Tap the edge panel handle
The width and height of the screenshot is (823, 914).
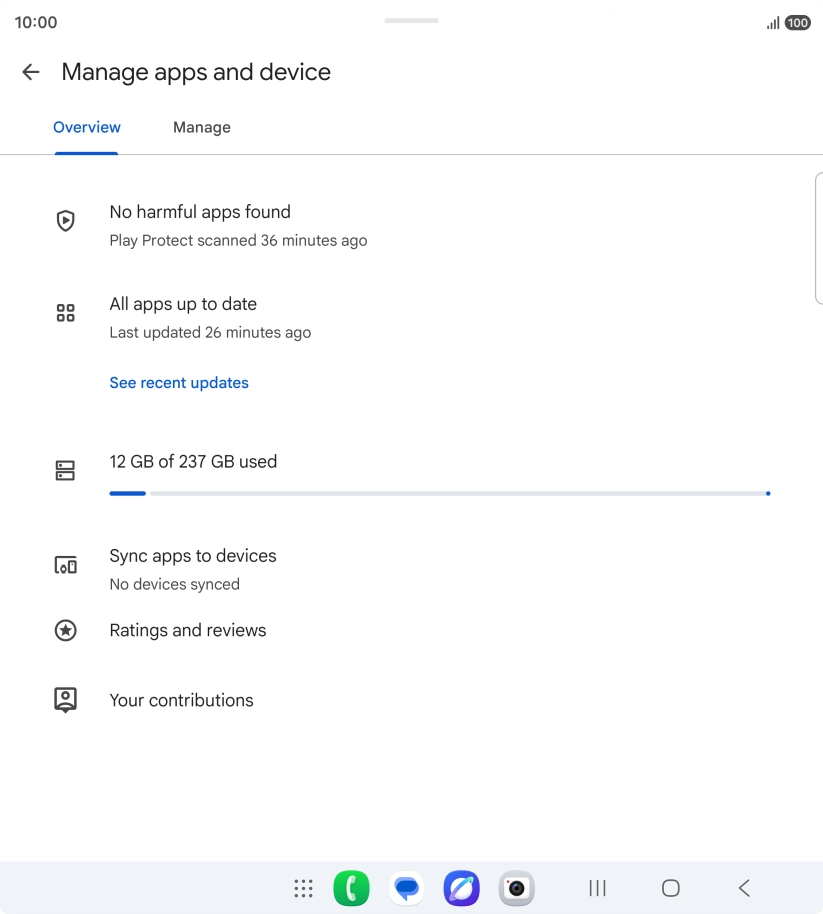tap(819, 238)
